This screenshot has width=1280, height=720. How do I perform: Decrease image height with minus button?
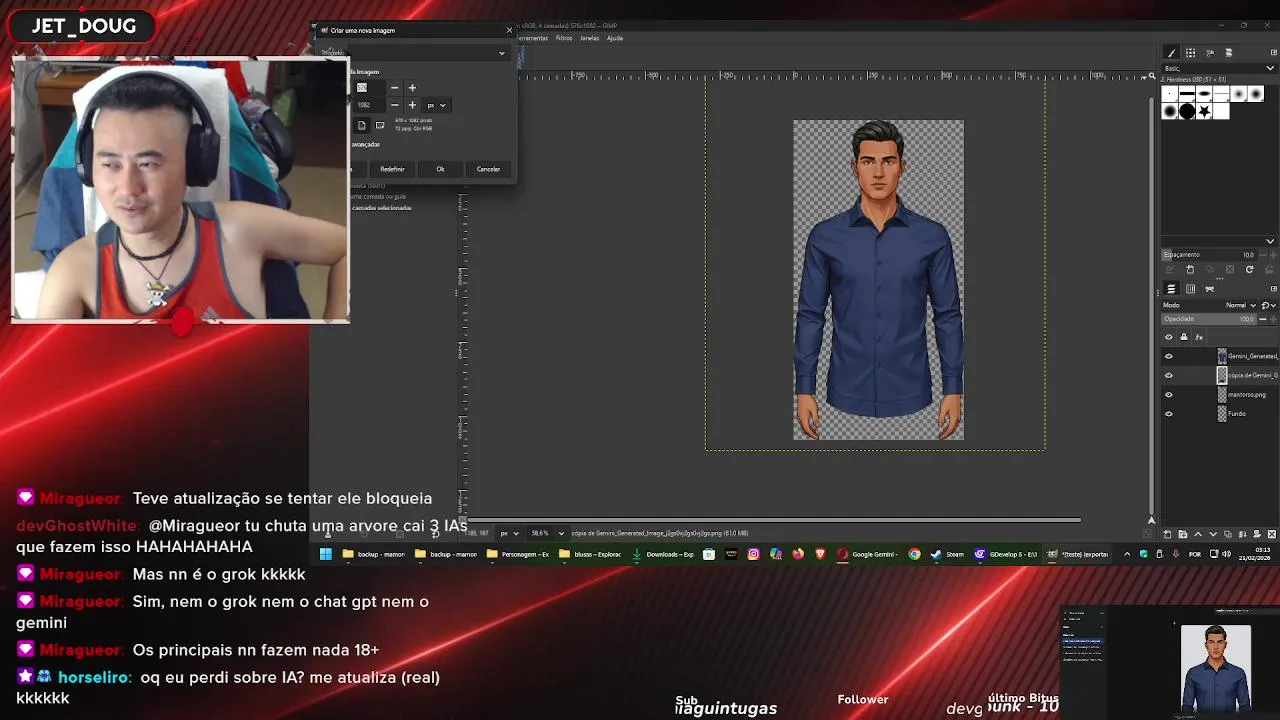pos(394,105)
